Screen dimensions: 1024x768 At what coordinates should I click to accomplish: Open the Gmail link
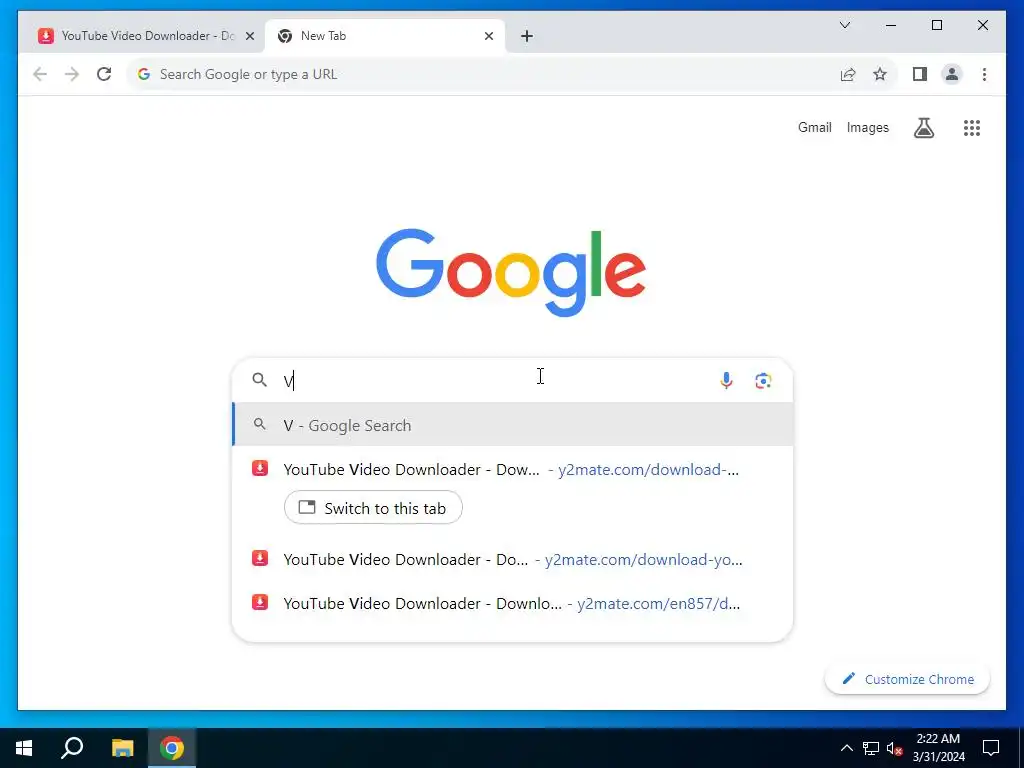click(x=814, y=127)
